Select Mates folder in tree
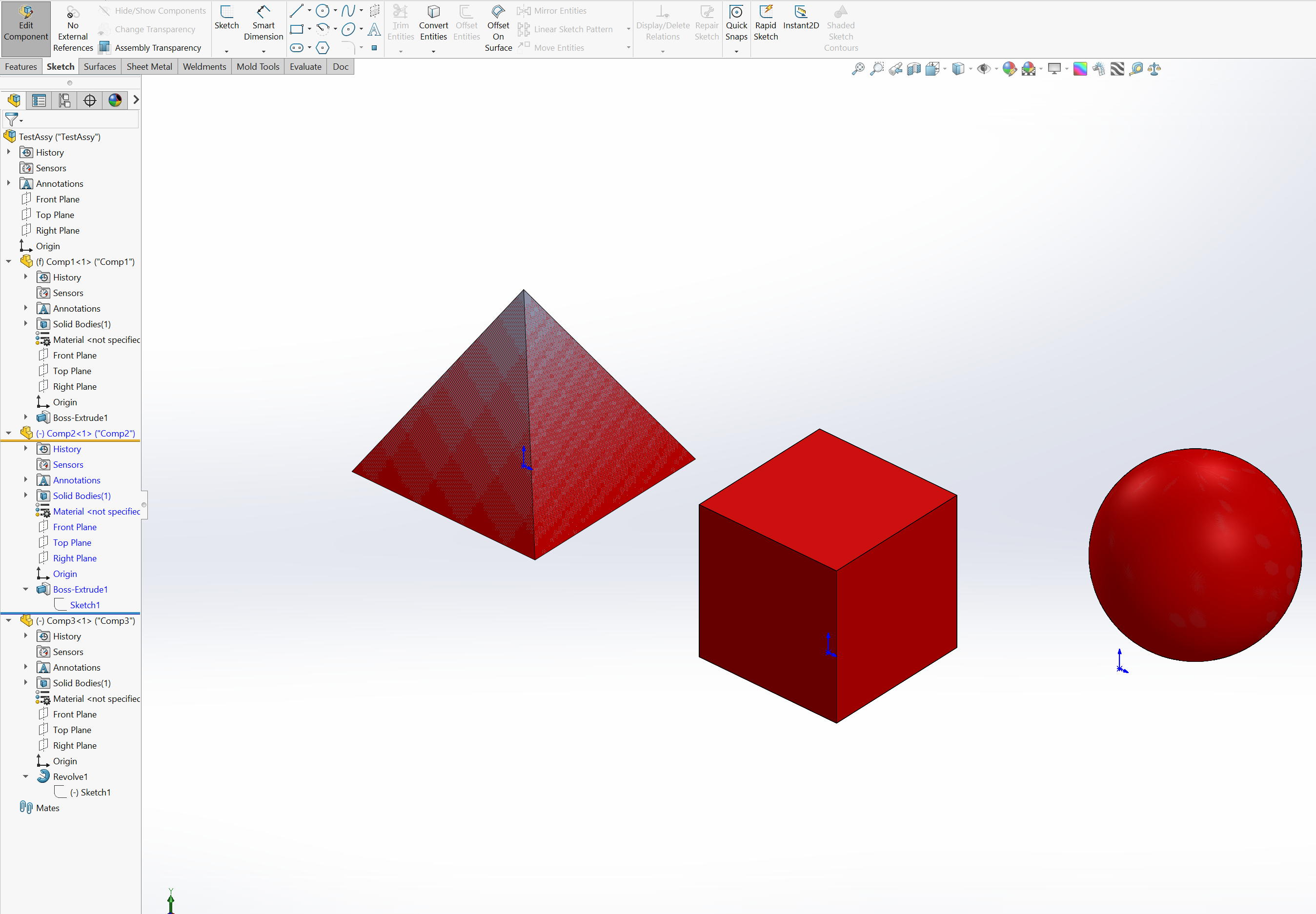Viewport: 1316px width, 914px height. [x=40, y=808]
